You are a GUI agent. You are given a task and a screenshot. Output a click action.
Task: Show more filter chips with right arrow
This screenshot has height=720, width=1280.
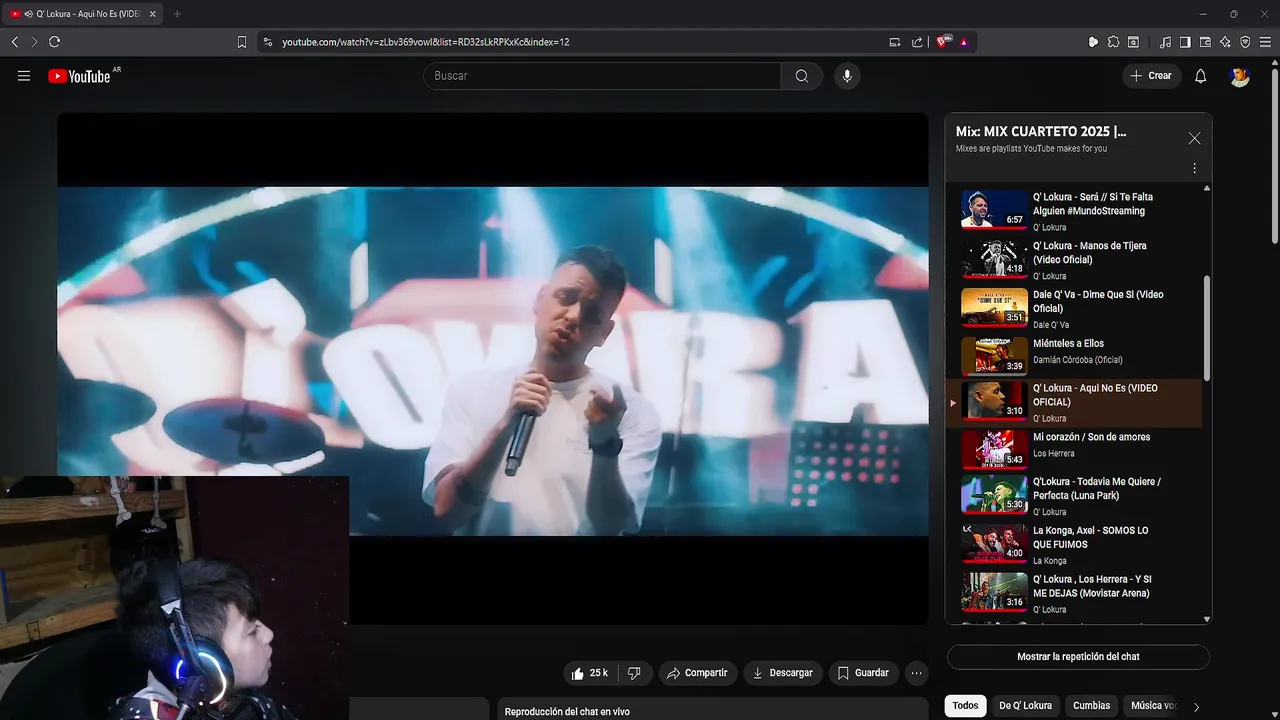(1196, 707)
